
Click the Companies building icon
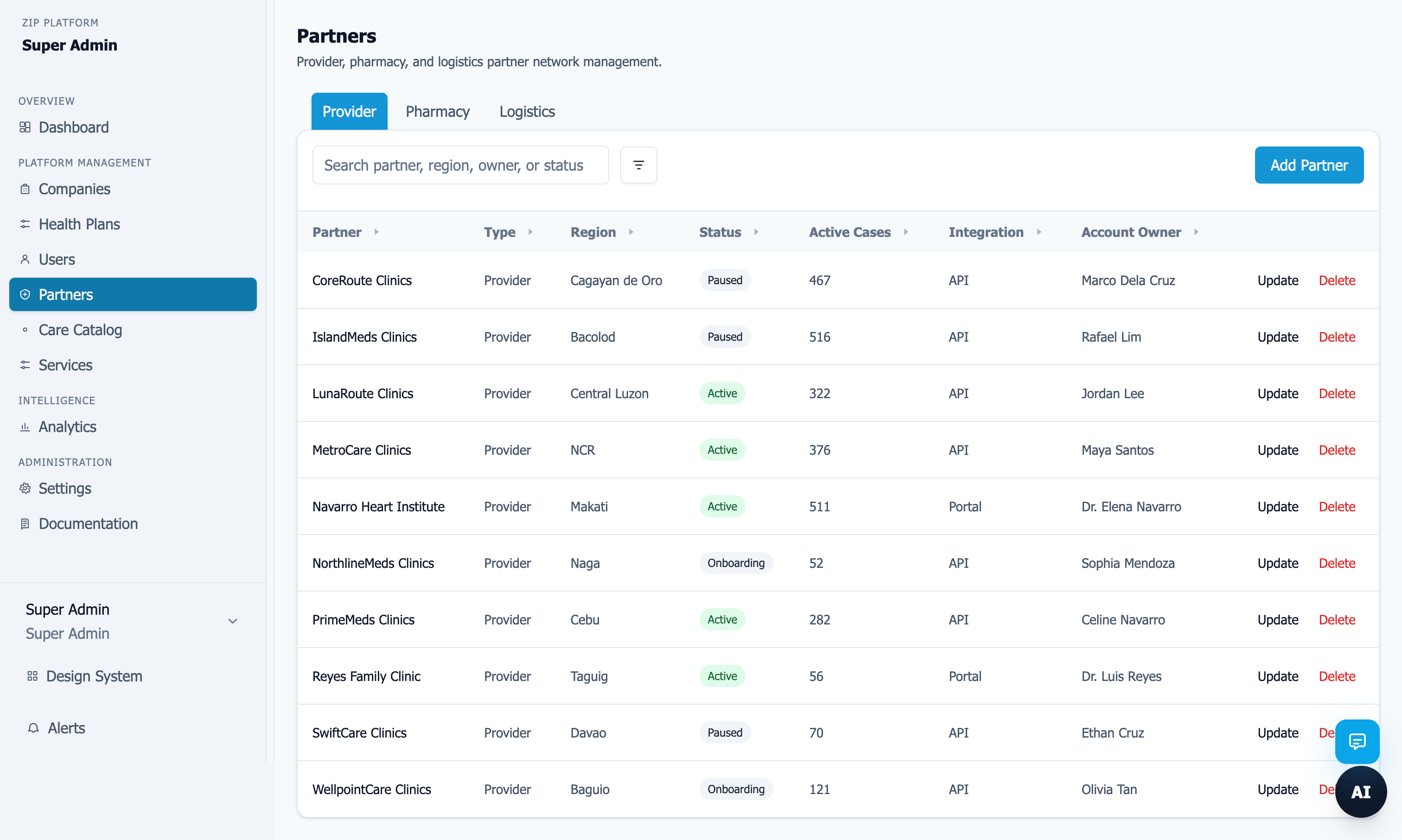click(25, 189)
